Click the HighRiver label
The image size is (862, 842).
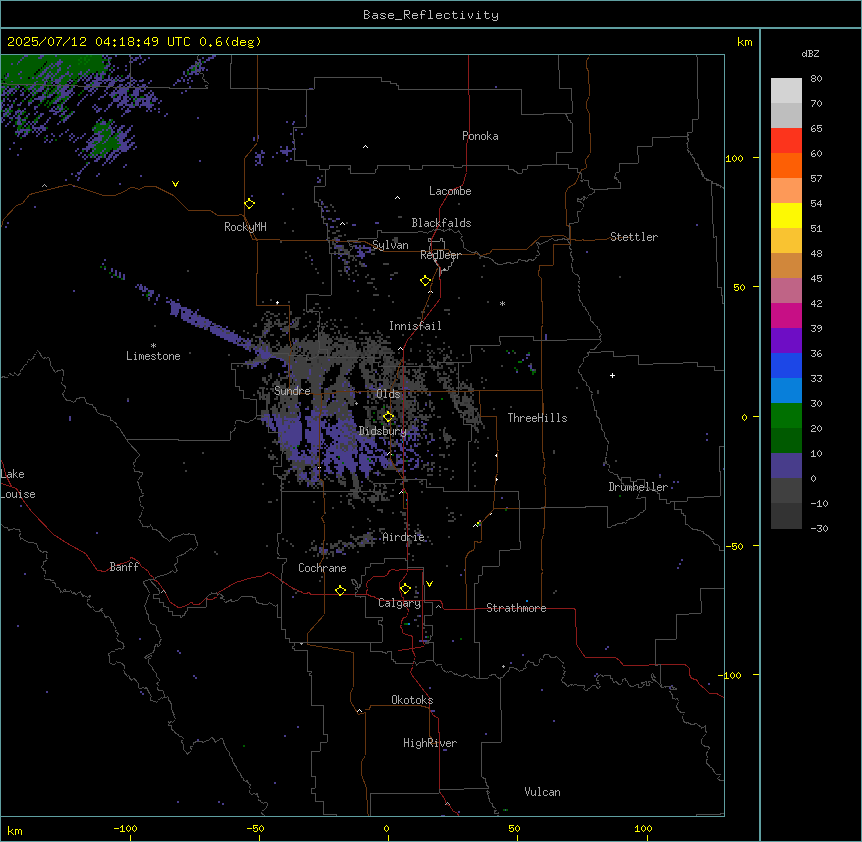[430, 743]
